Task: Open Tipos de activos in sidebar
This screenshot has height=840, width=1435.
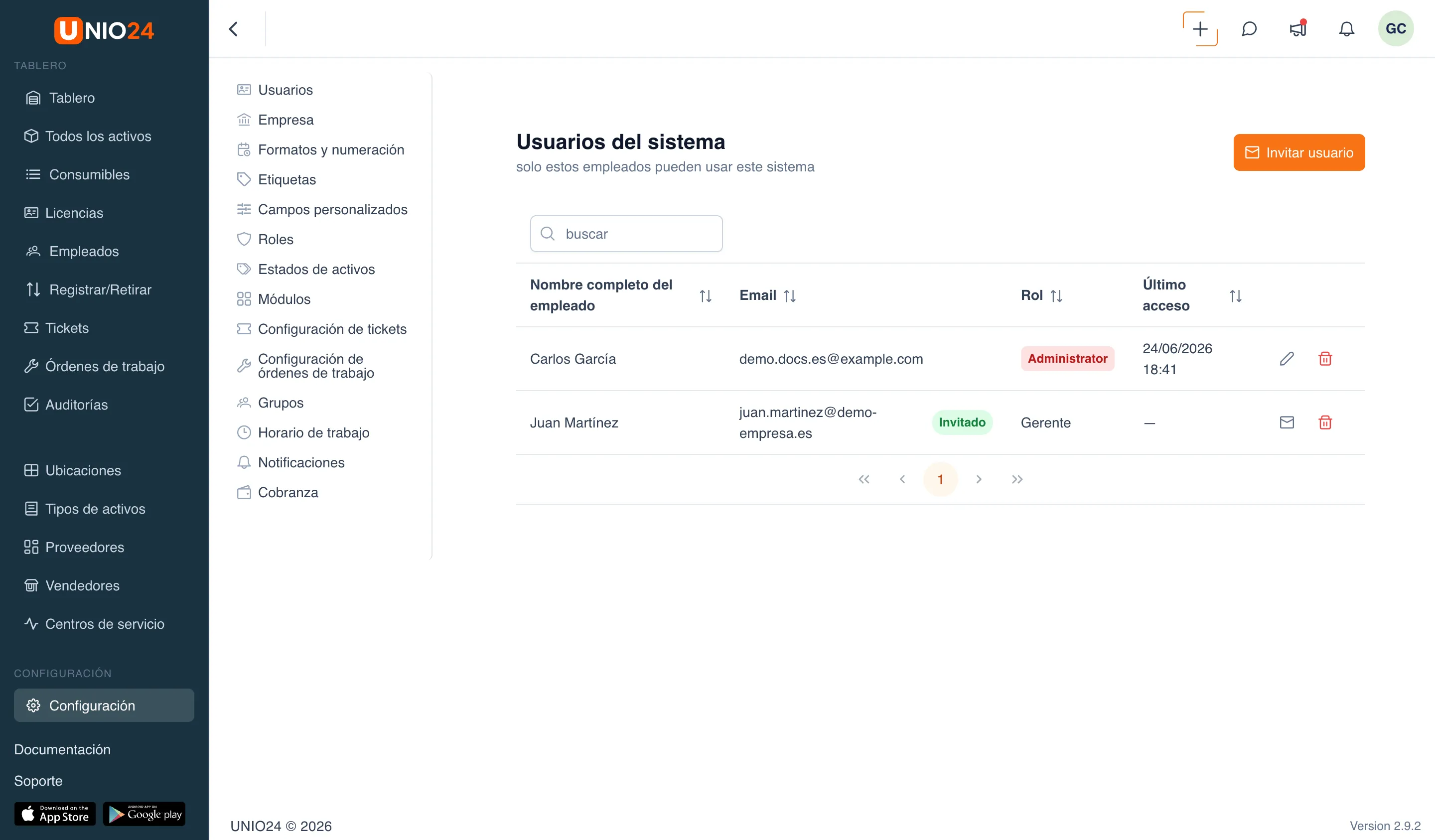Action: pos(104,509)
